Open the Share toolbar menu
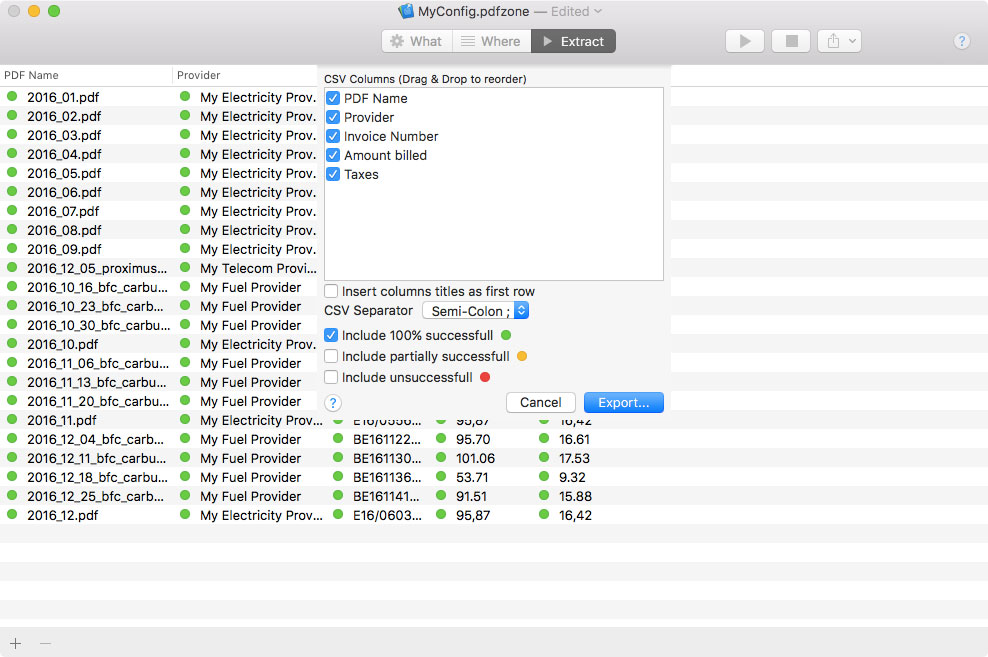 838,41
